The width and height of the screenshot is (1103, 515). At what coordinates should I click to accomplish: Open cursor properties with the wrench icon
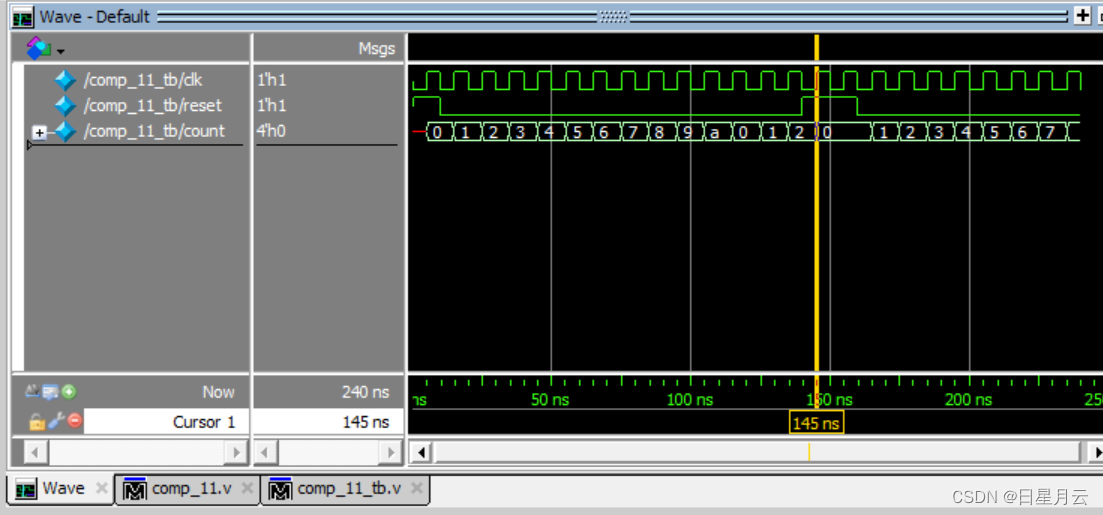(56, 421)
